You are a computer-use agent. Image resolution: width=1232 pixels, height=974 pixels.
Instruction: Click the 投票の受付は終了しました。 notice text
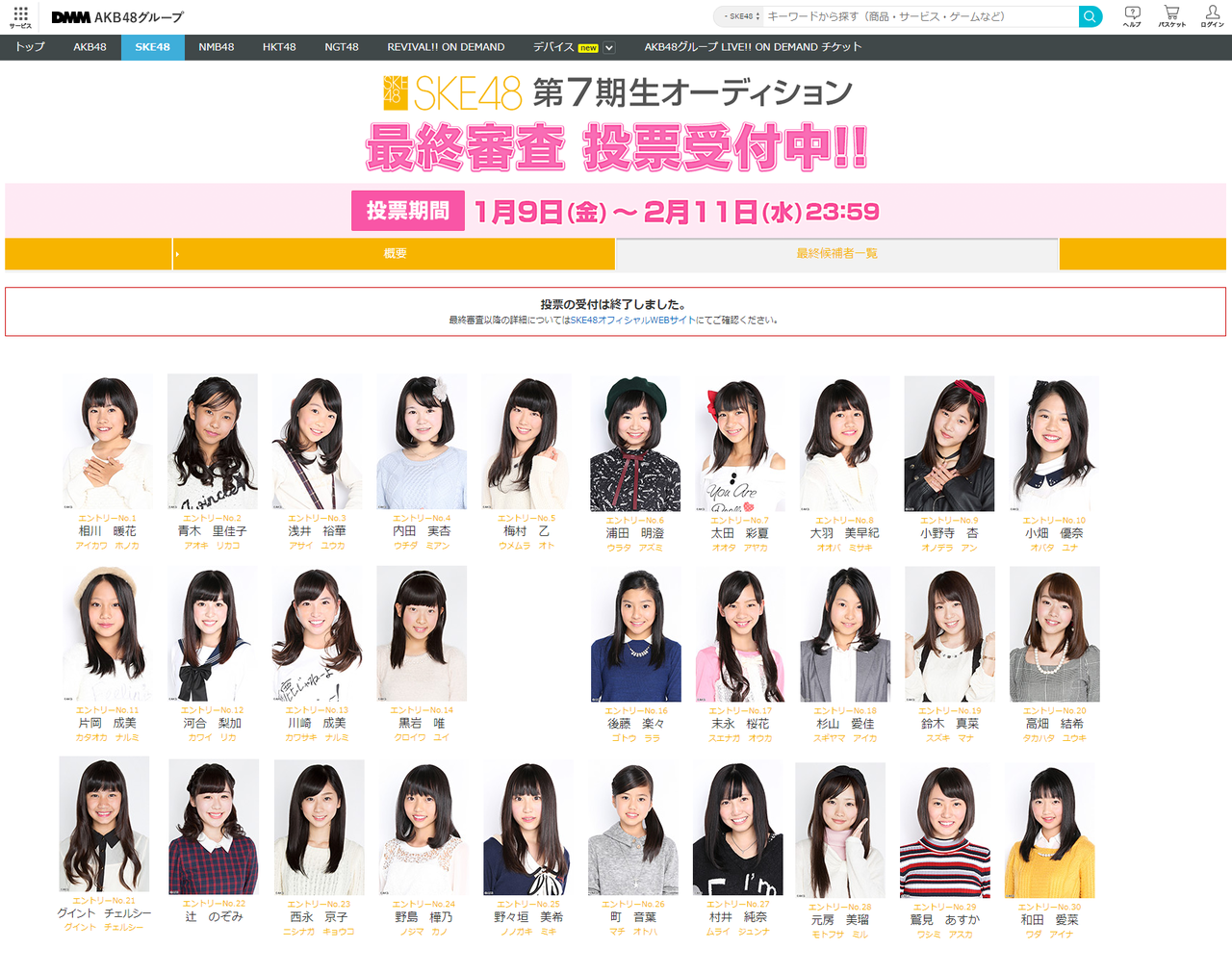(613, 304)
